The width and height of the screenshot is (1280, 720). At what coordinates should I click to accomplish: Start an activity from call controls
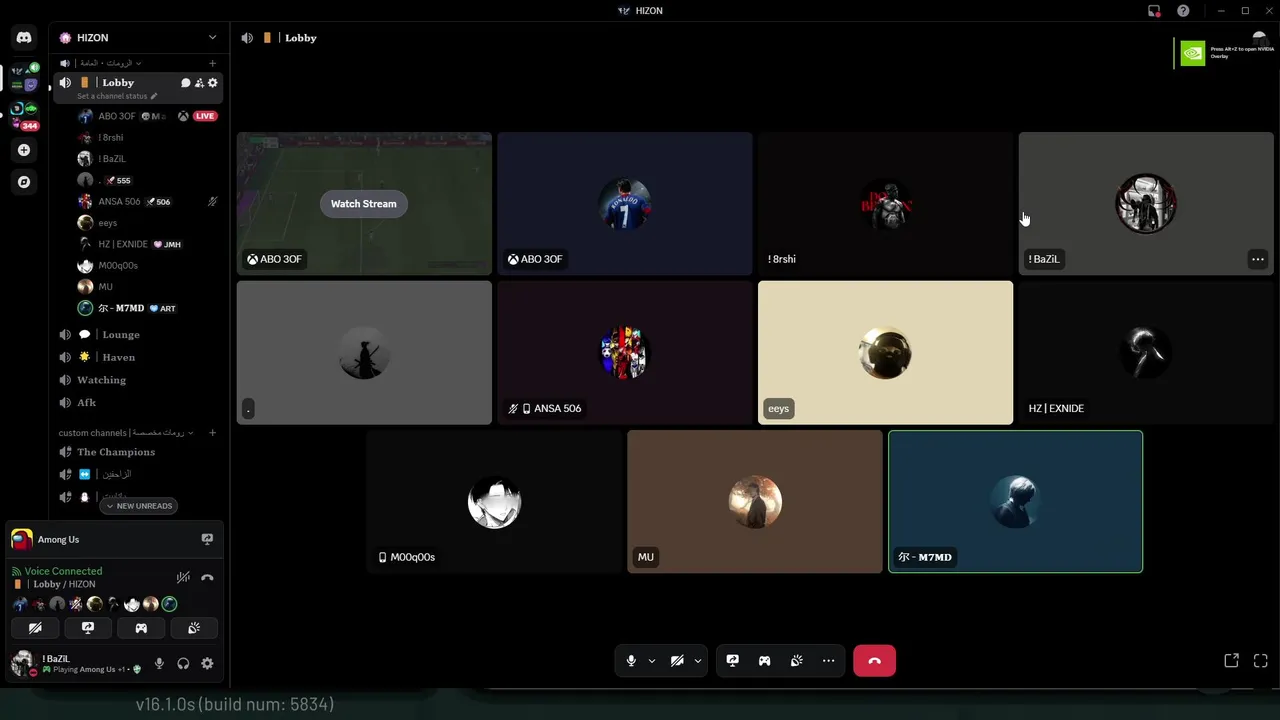click(x=765, y=661)
